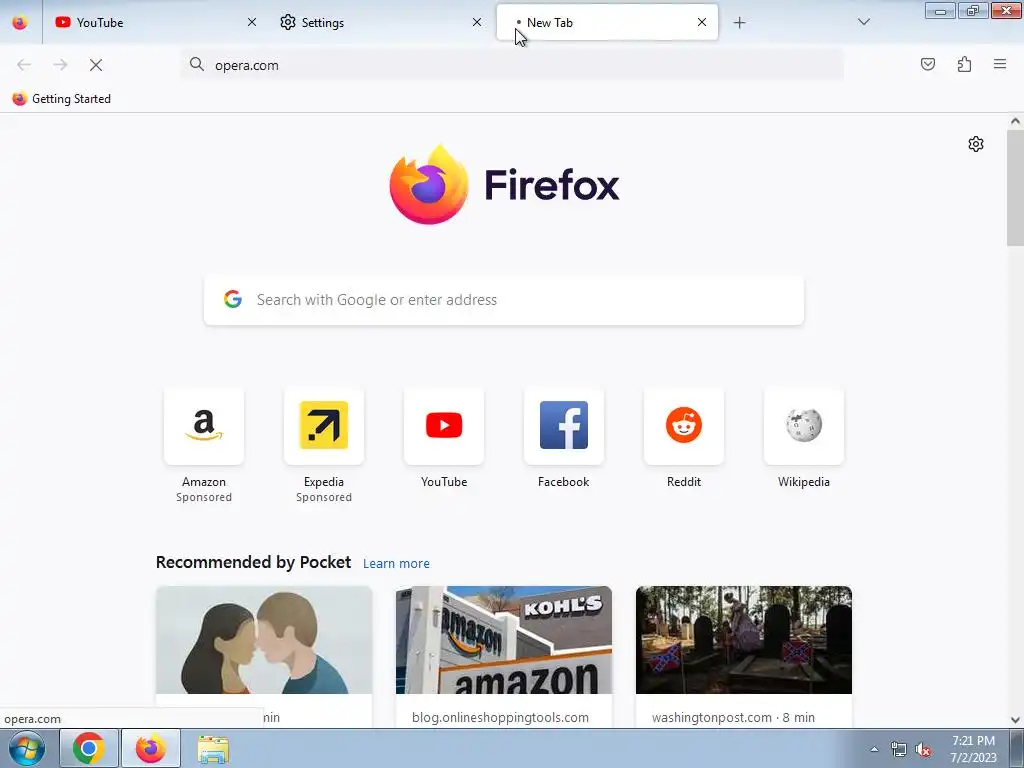
Task: Go forward one page
Action: pyautogui.click(x=60, y=65)
